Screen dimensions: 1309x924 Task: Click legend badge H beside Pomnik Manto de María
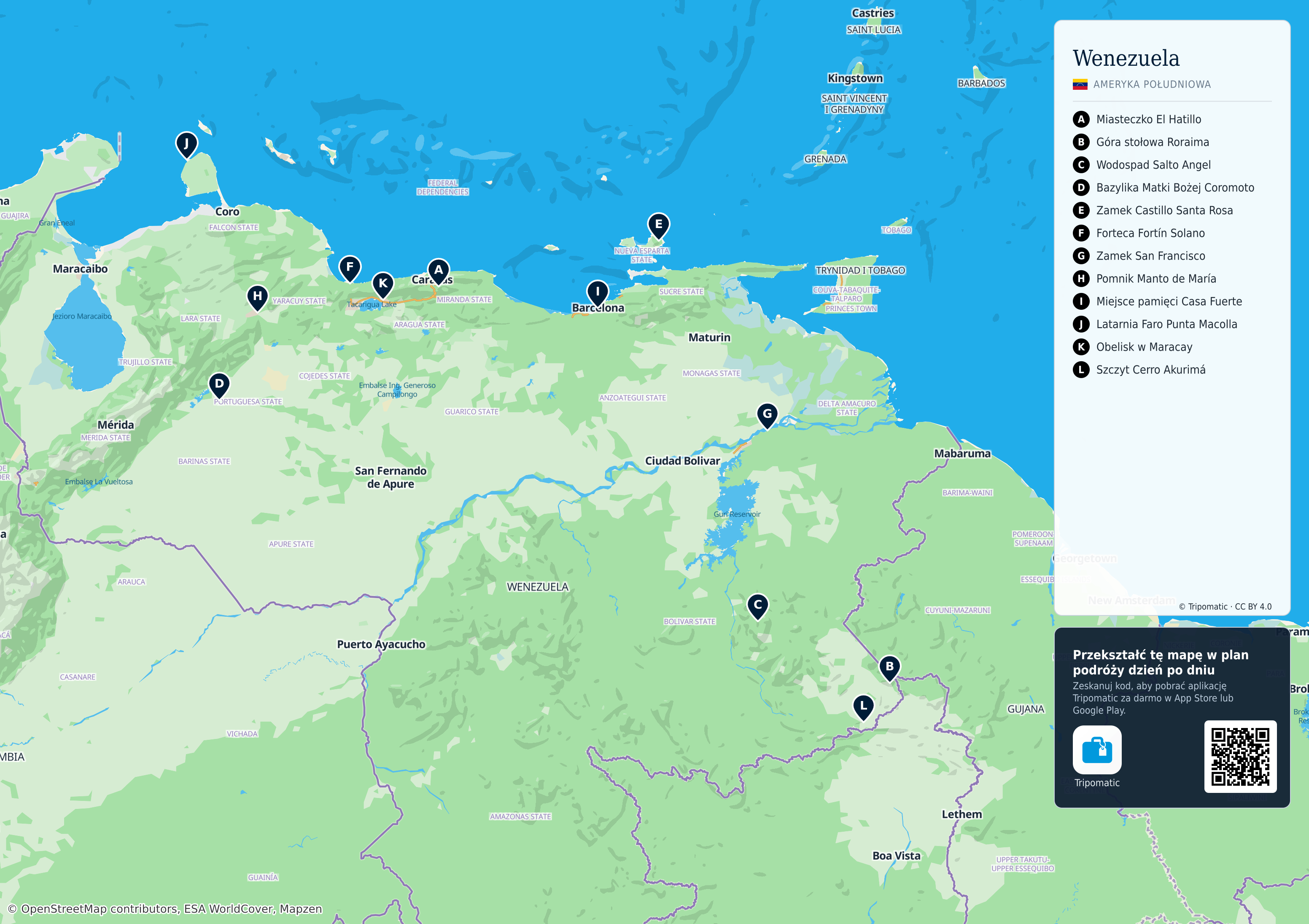click(x=1081, y=279)
